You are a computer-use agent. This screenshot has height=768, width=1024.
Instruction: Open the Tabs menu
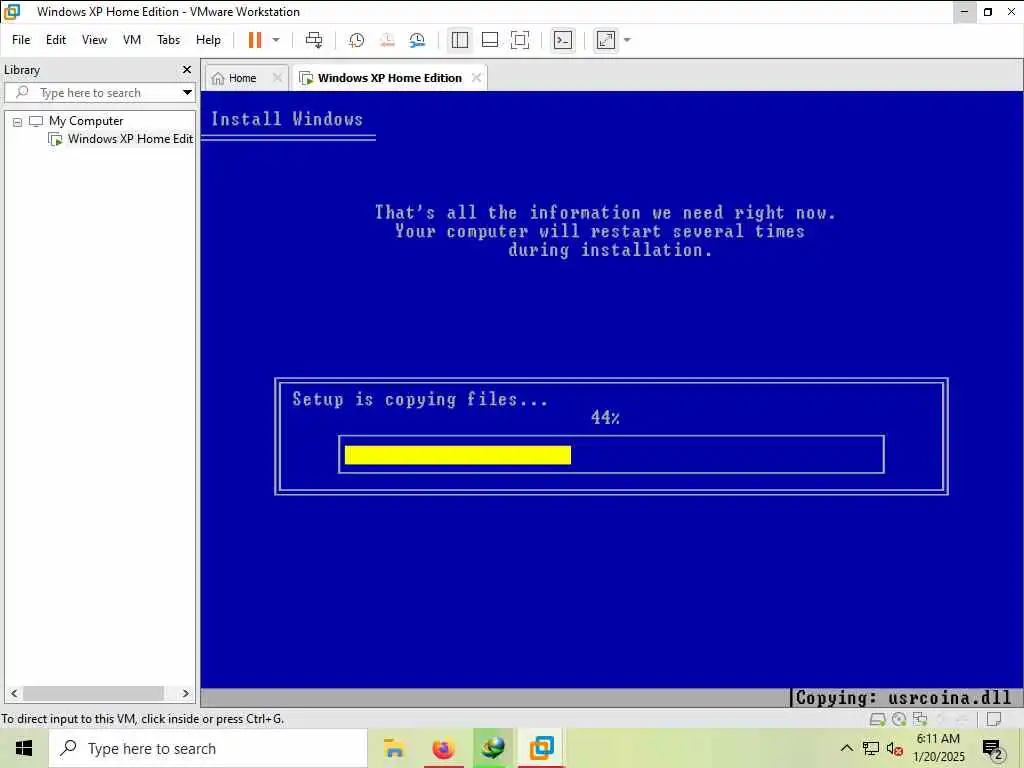point(168,40)
